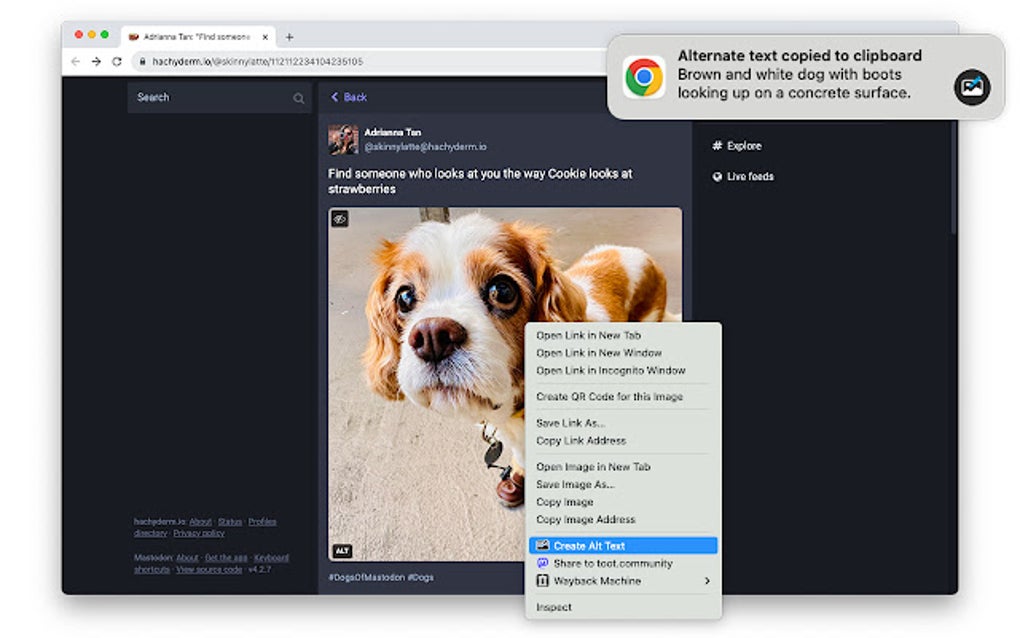The width and height of the screenshot is (1020, 638).
Task: Open Adrianna Tan's profile avatar
Action: (x=343, y=139)
